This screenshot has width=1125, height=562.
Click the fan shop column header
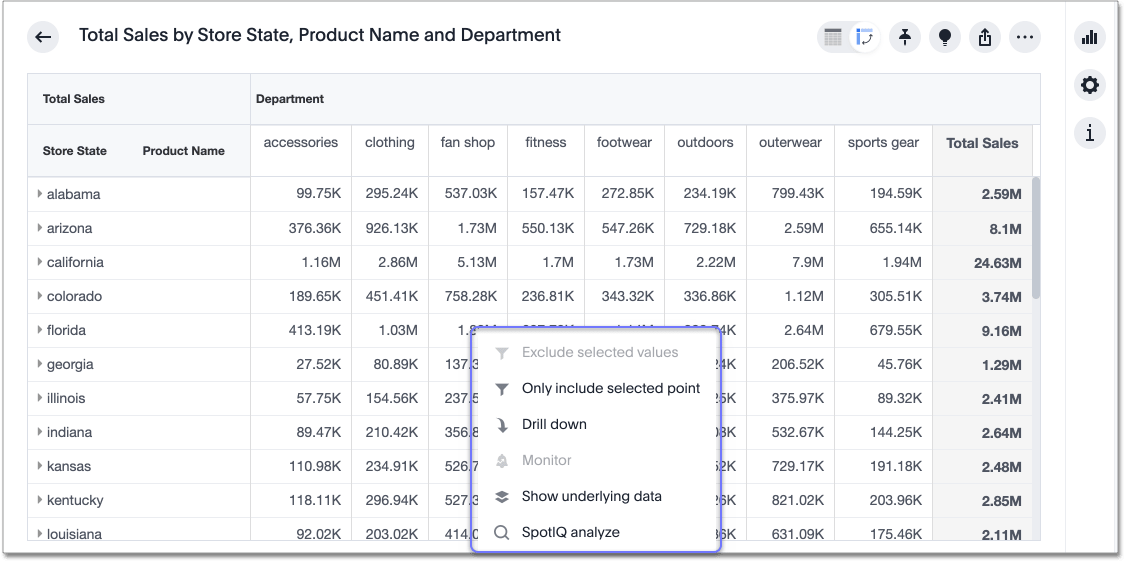tap(467, 143)
